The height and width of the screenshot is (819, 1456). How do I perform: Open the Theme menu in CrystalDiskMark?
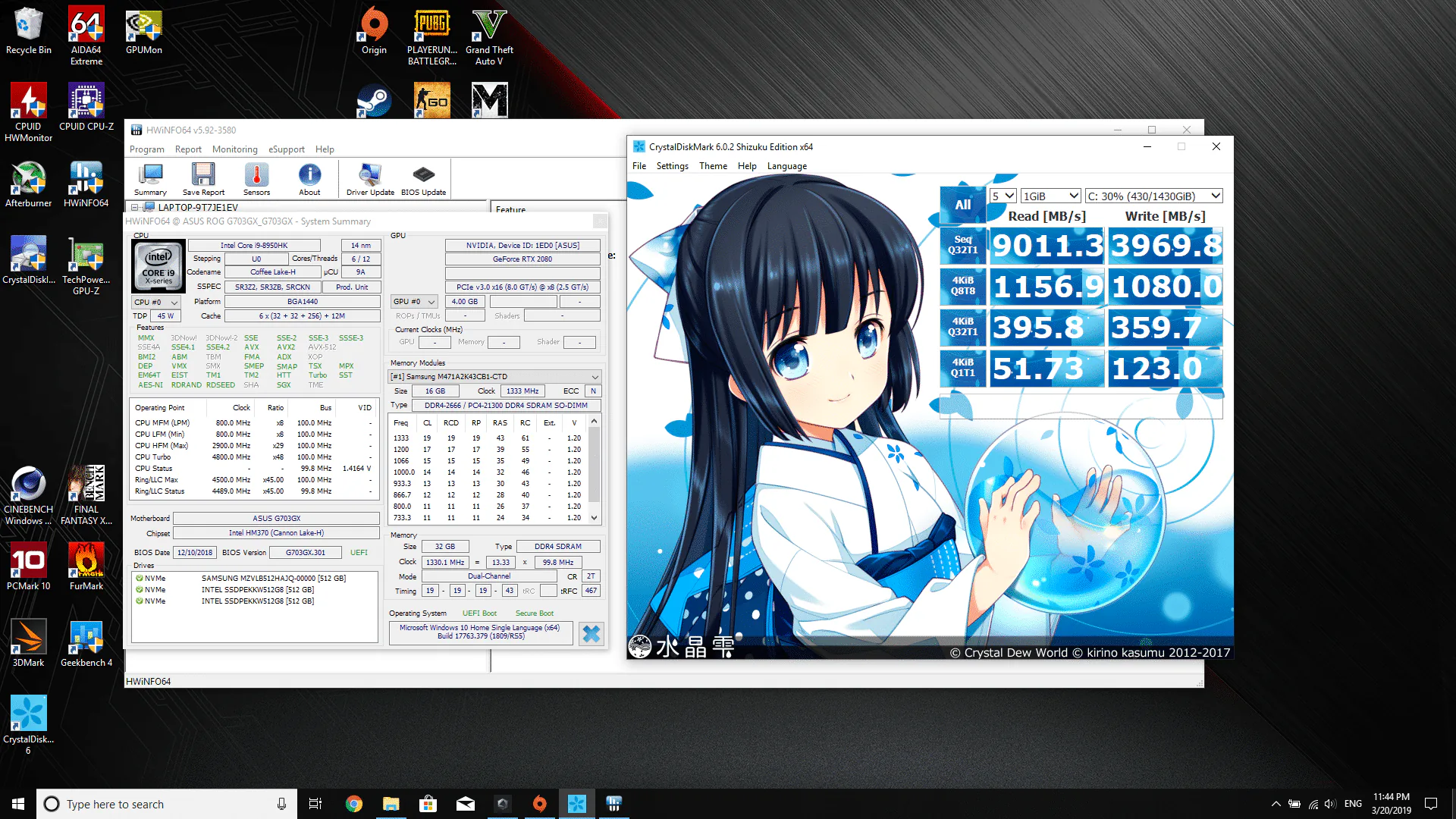[x=713, y=166]
